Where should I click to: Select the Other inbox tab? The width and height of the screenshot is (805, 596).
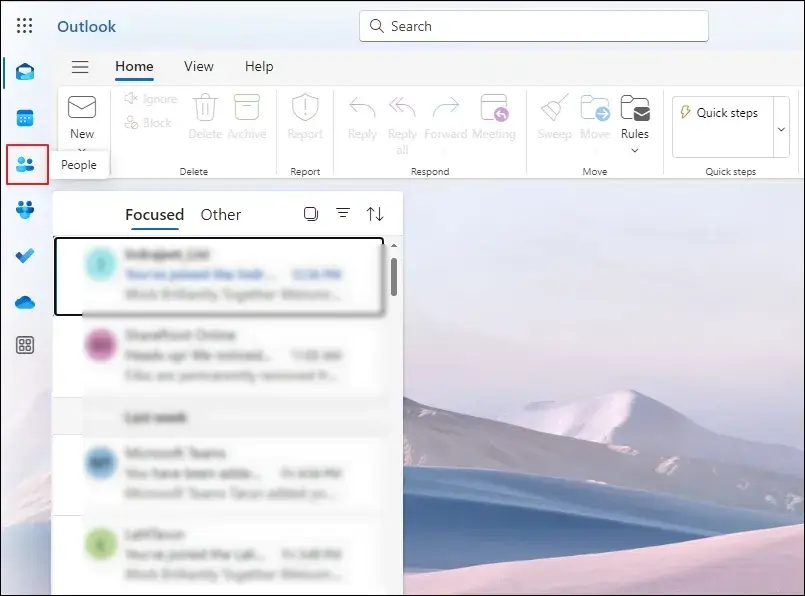pos(221,214)
